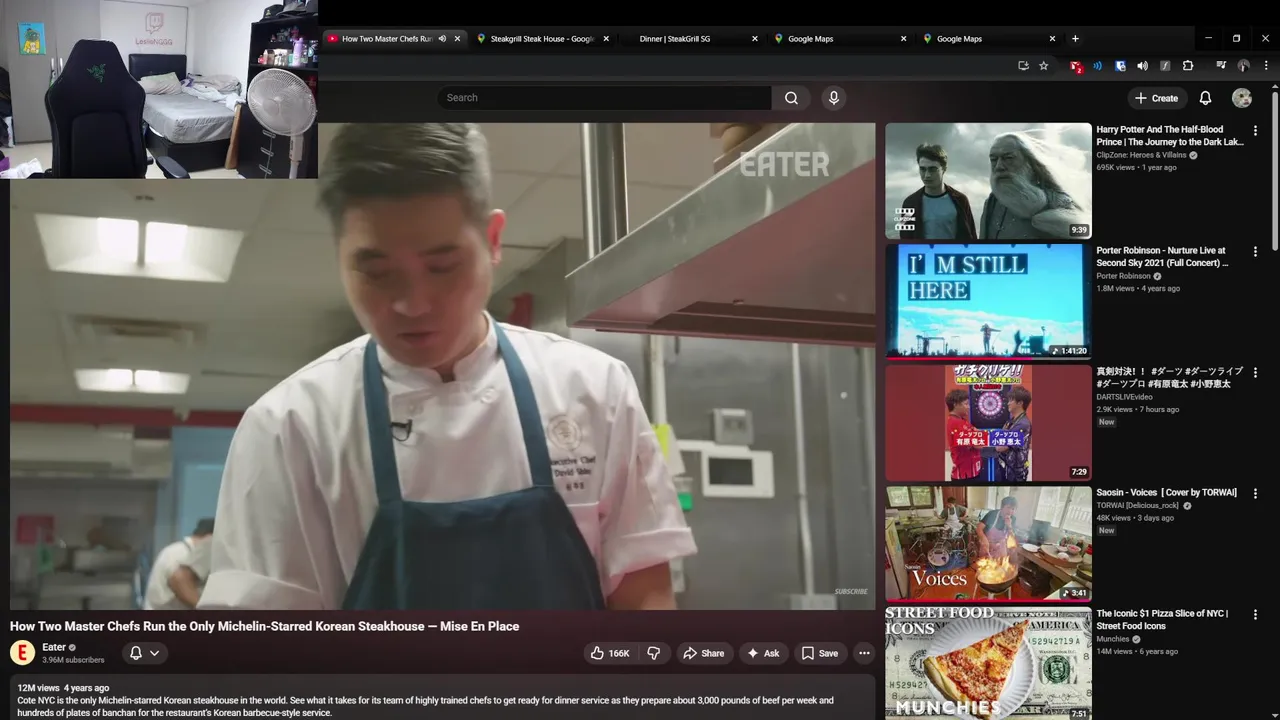Open options menu for DARTSLIVE video
This screenshot has width=1280, height=720.
[x=1255, y=372]
